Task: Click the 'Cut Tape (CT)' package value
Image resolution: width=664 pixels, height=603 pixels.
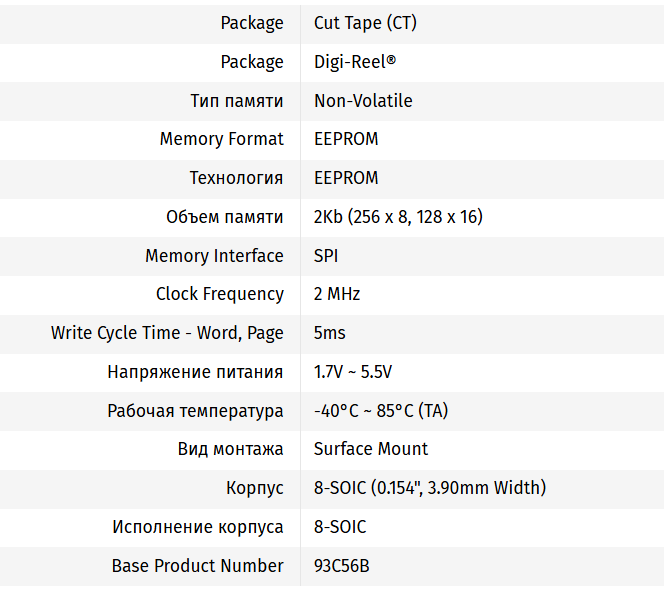Action: coord(365,23)
